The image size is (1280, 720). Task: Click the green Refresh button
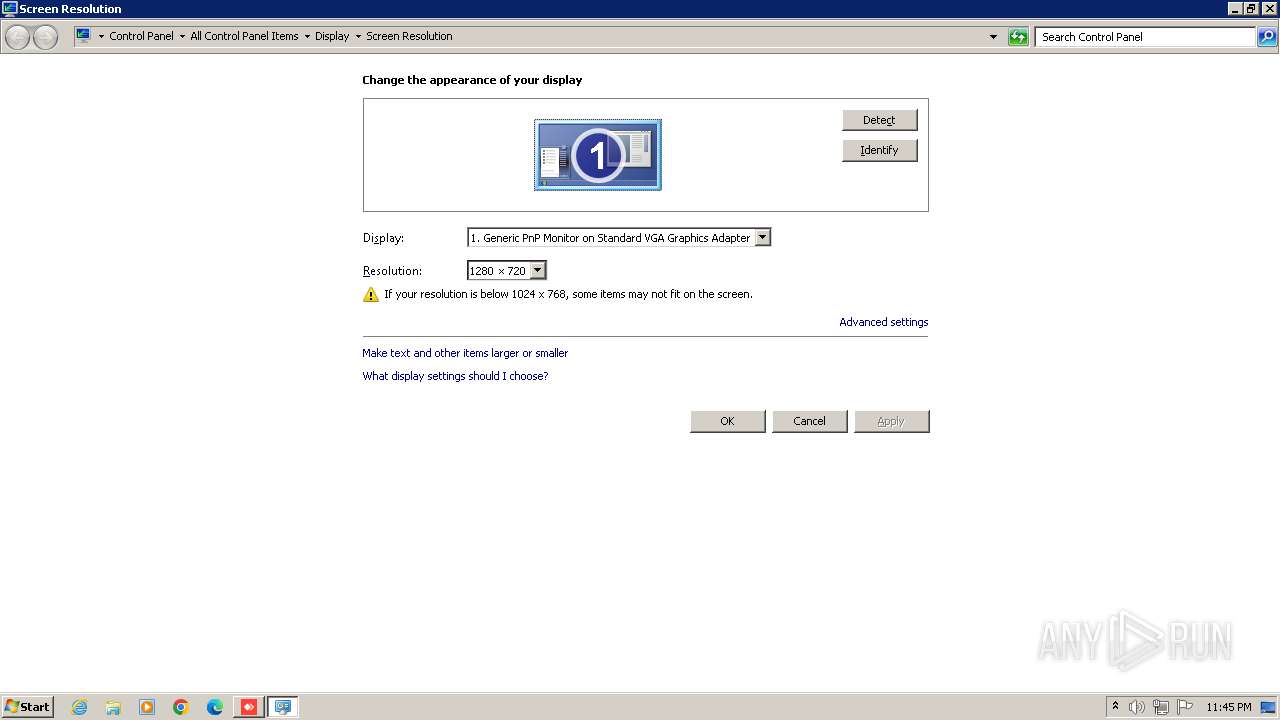coord(1018,37)
